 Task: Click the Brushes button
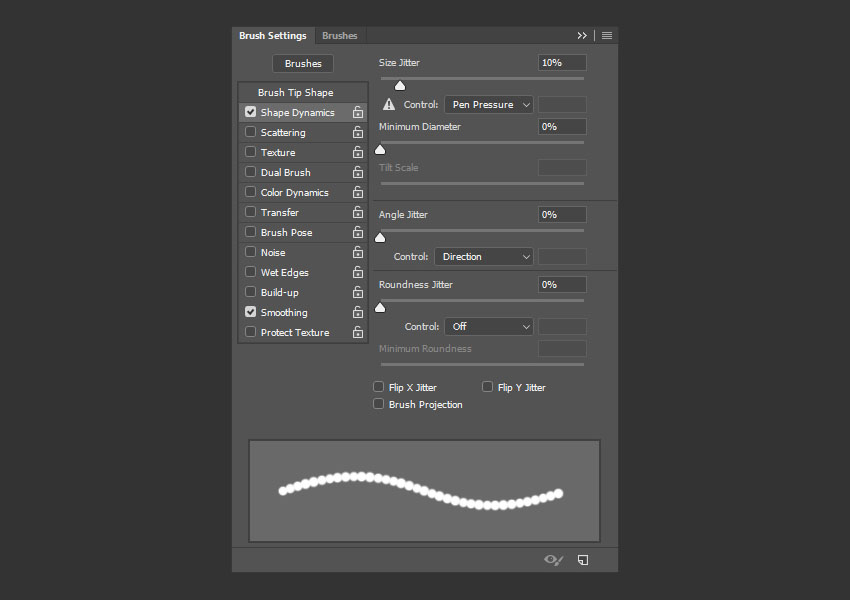coord(303,64)
